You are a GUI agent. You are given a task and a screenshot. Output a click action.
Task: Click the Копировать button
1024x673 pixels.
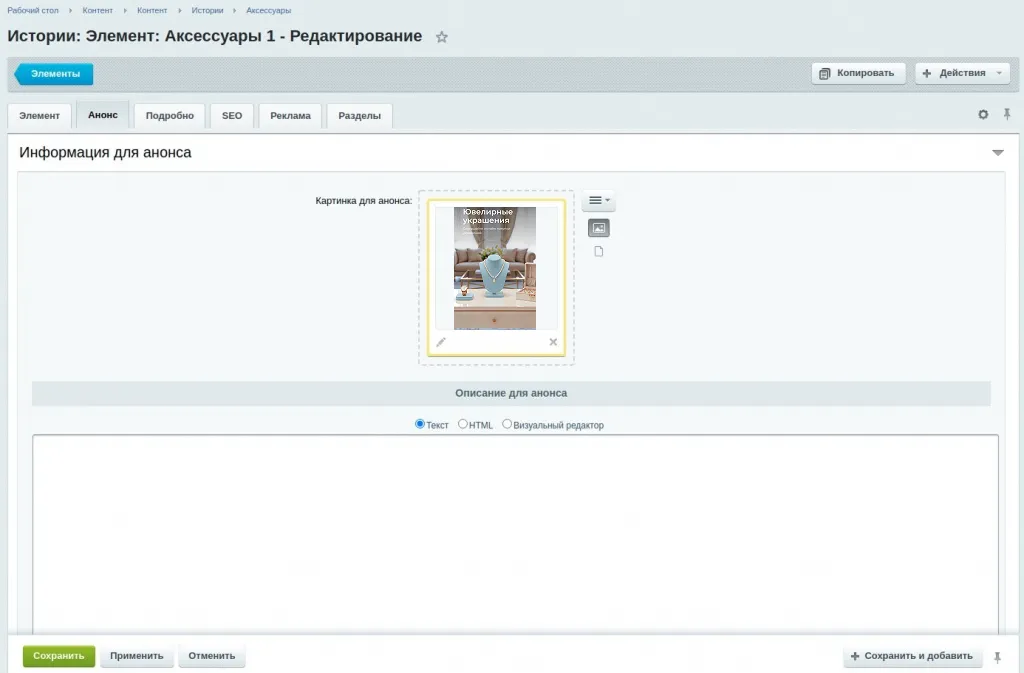(858, 73)
